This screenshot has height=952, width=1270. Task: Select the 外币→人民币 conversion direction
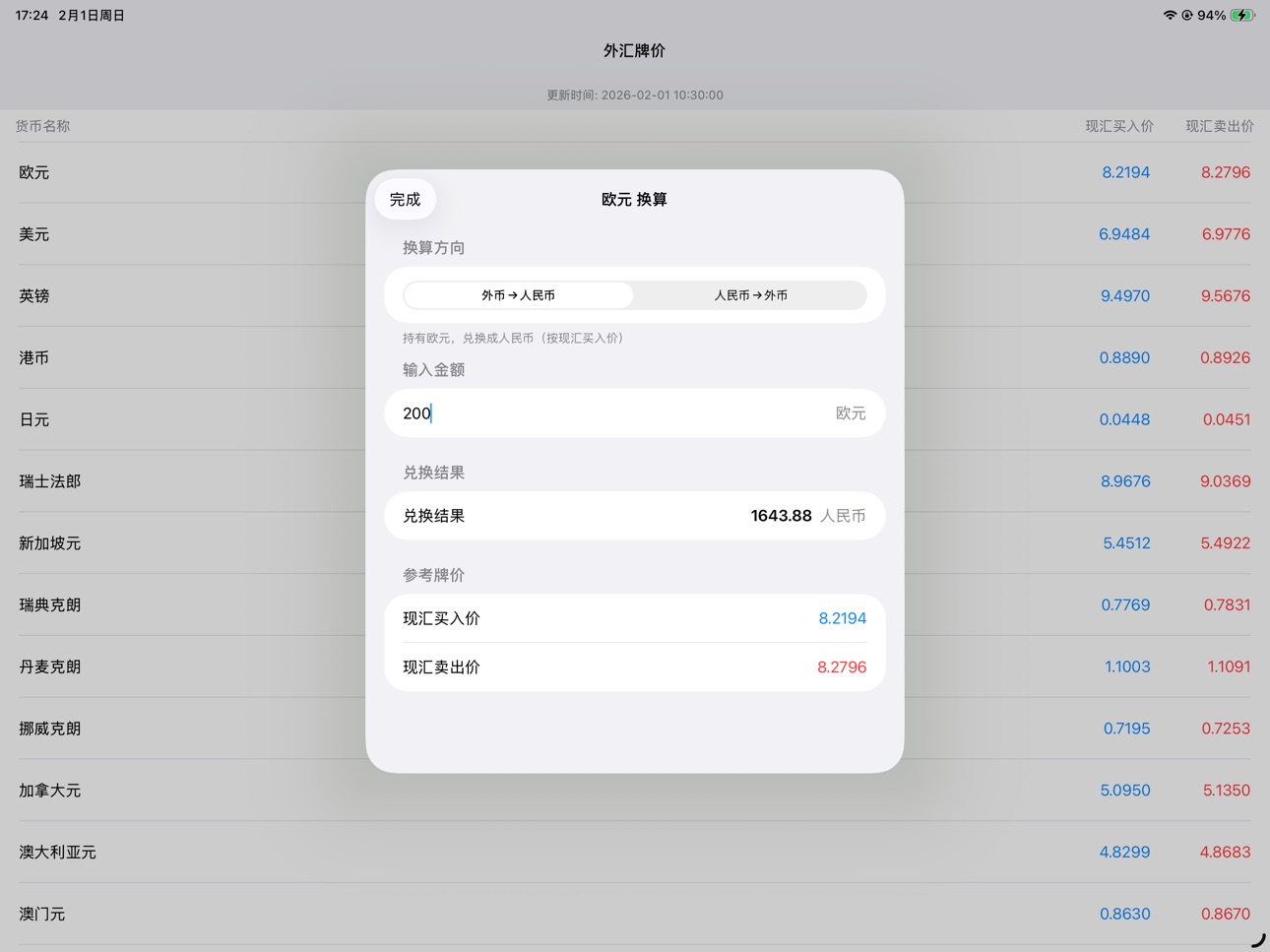click(x=518, y=295)
